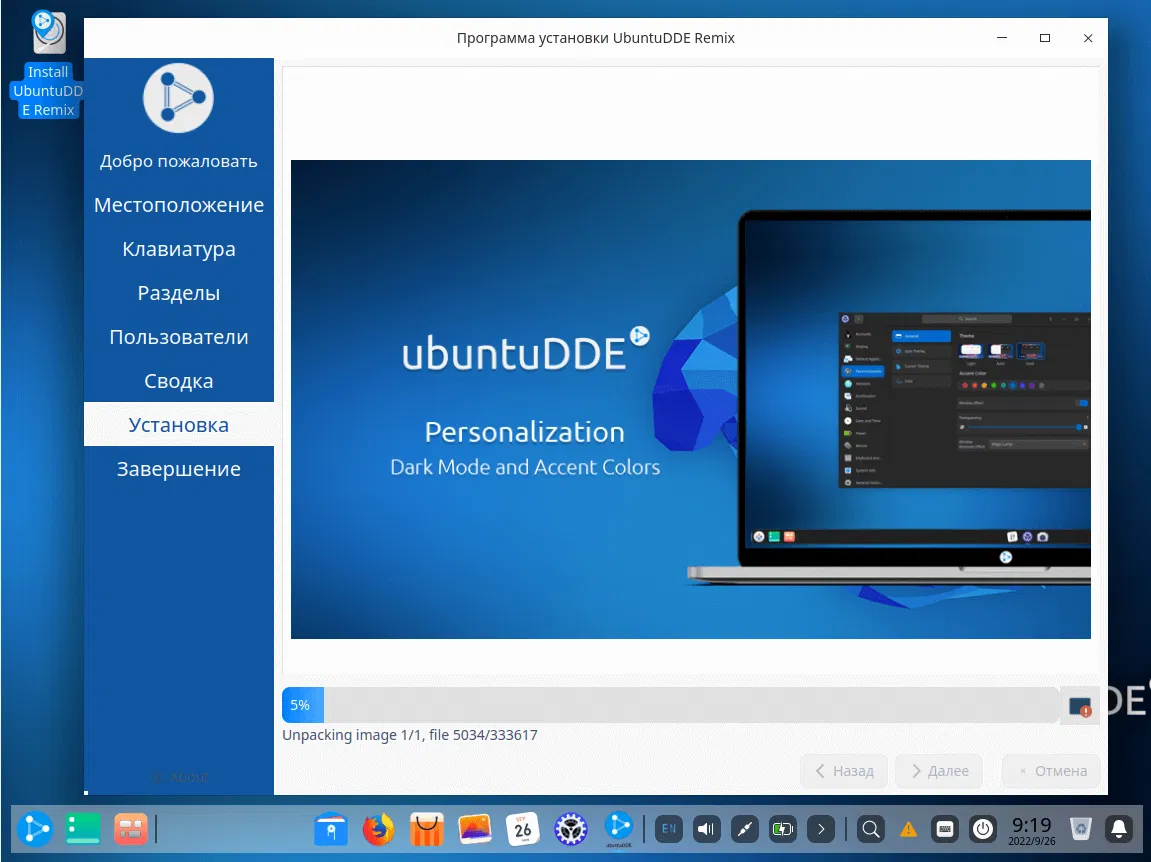Select the UbuntuDDE installer dock icon
Viewport: 1151px width, 862px height.
619,829
